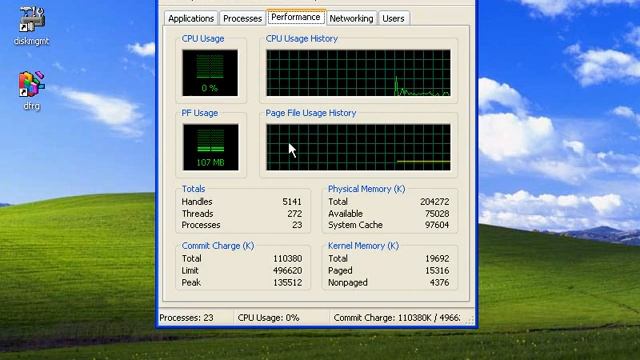The width and height of the screenshot is (640, 360).
Task: Select the Totals Processes value 23
Action: point(297,225)
